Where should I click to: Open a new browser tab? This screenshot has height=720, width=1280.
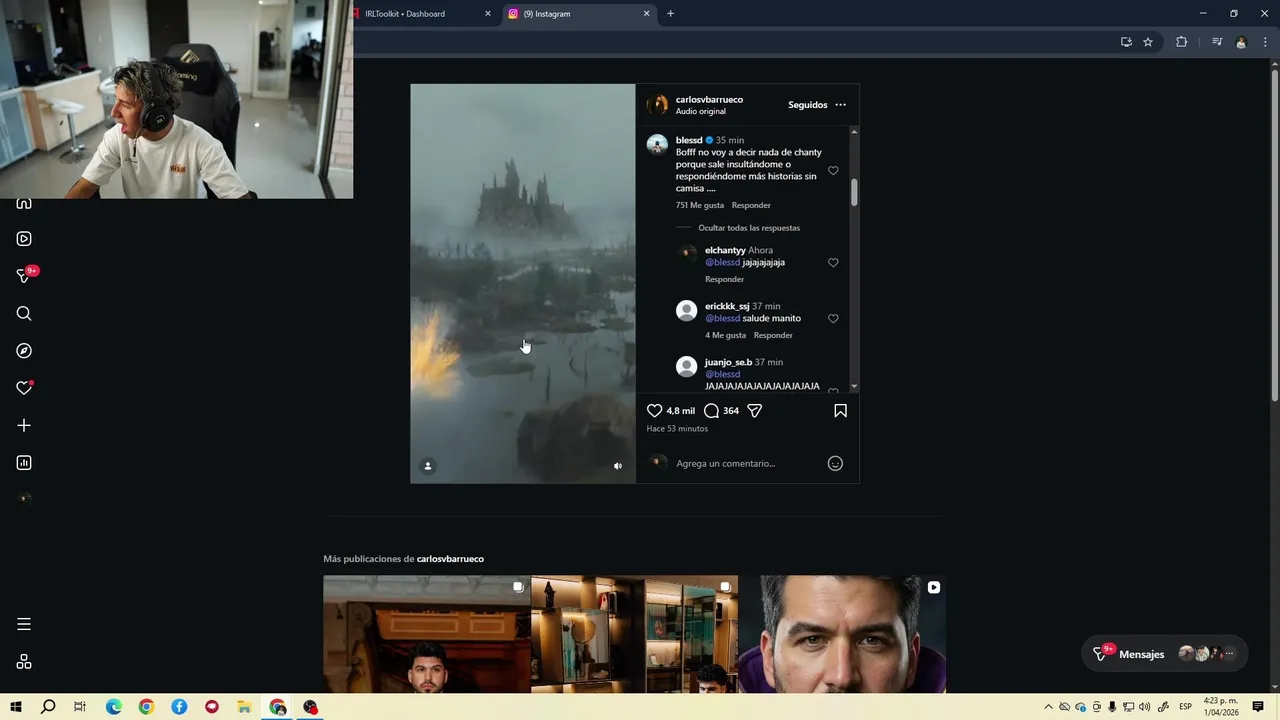click(x=670, y=14)
